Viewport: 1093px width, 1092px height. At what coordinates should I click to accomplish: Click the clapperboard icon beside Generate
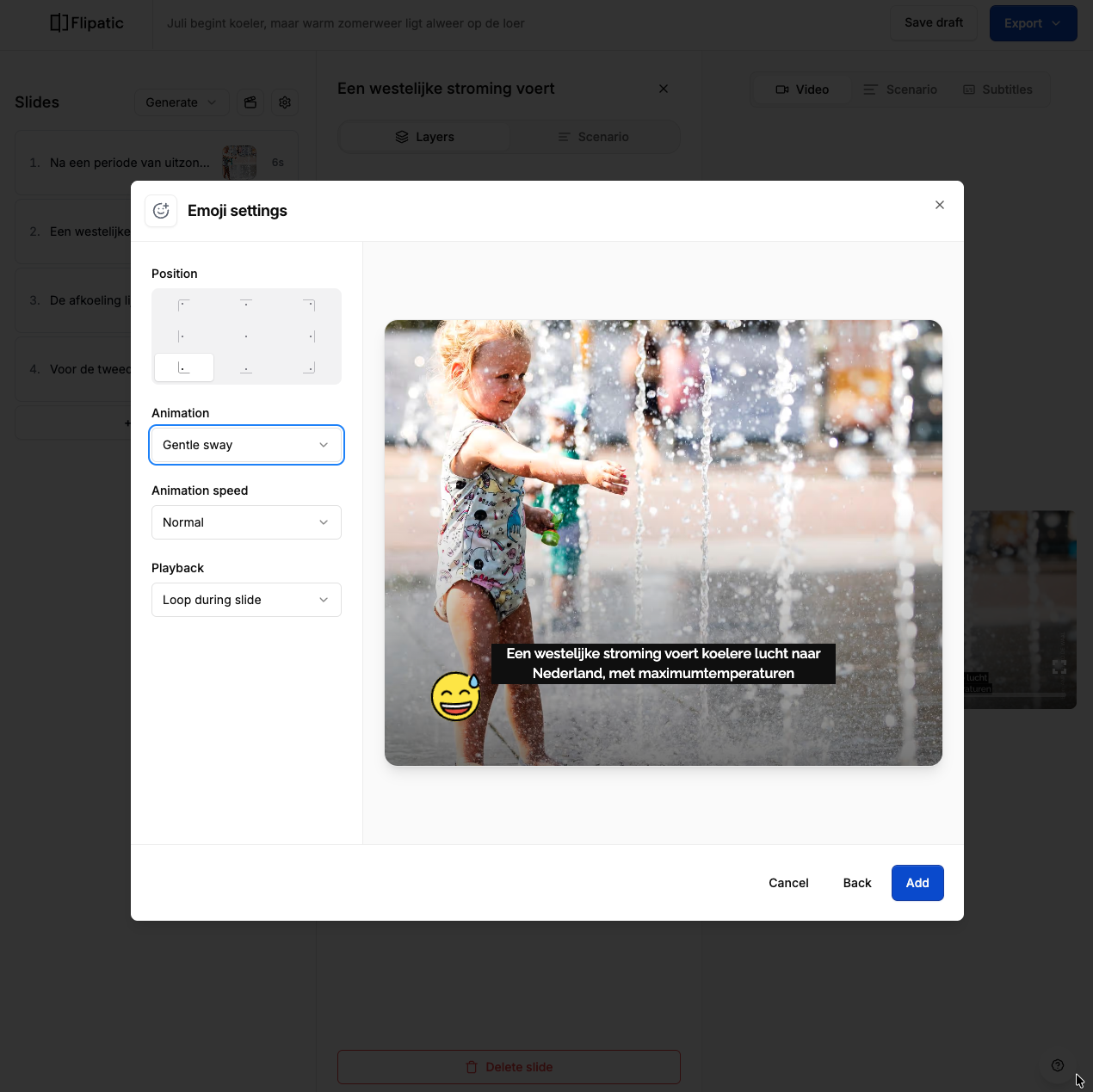(x=250, y=102)
